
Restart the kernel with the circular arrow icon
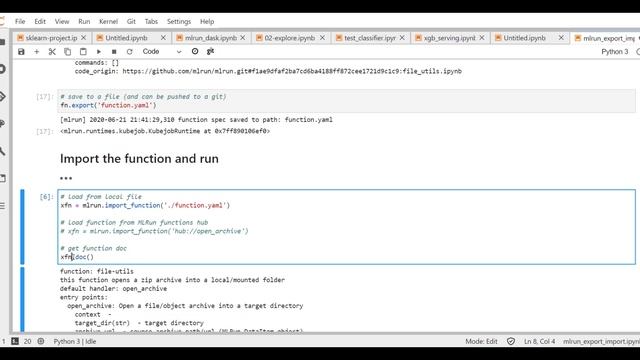tap(129, 51)
